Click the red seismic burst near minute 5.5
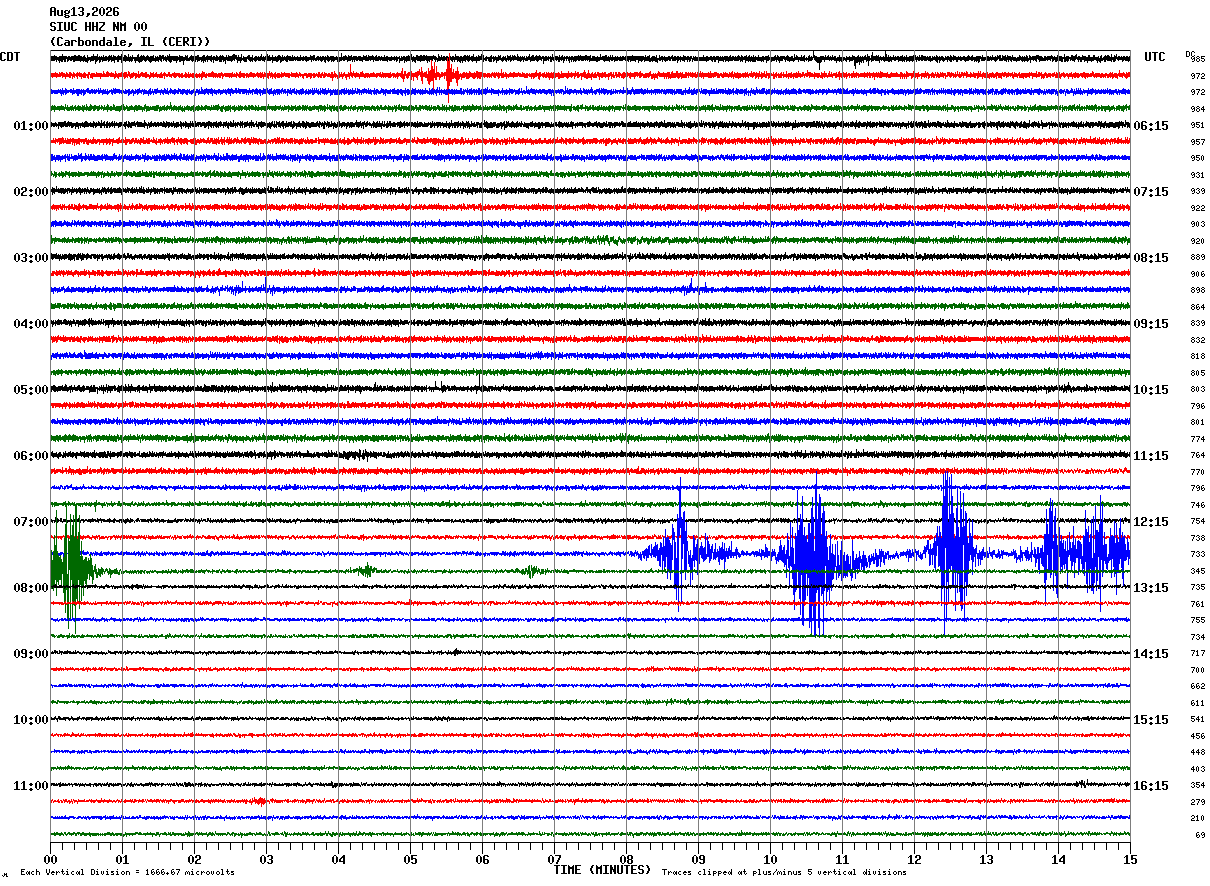Viewport: 1210px width, 886px height. point(432,75)
